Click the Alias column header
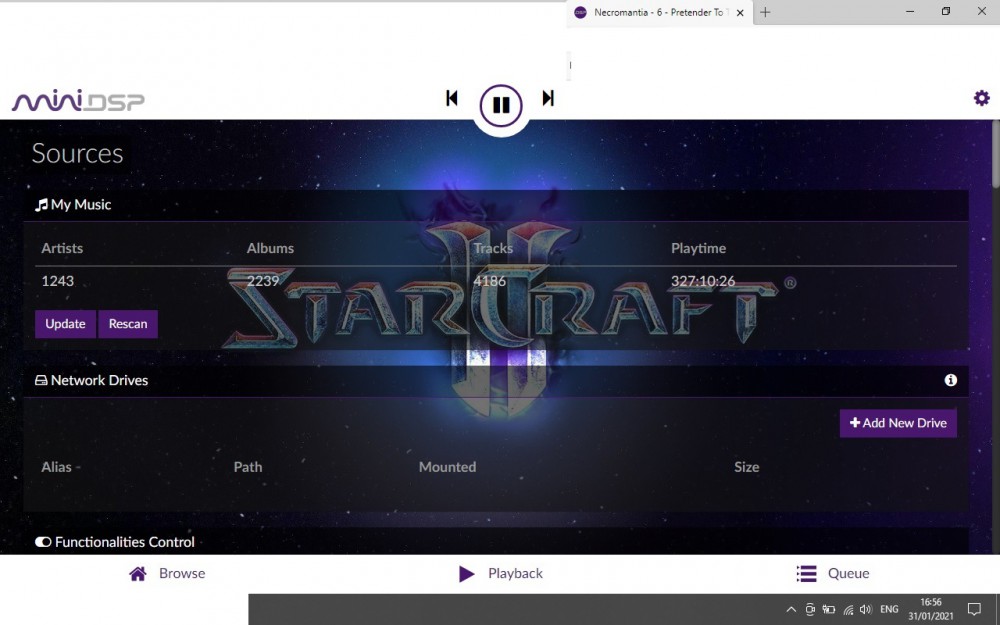Image resolution: width=1000 pixels, height=625 pixels. coord(56,467)
